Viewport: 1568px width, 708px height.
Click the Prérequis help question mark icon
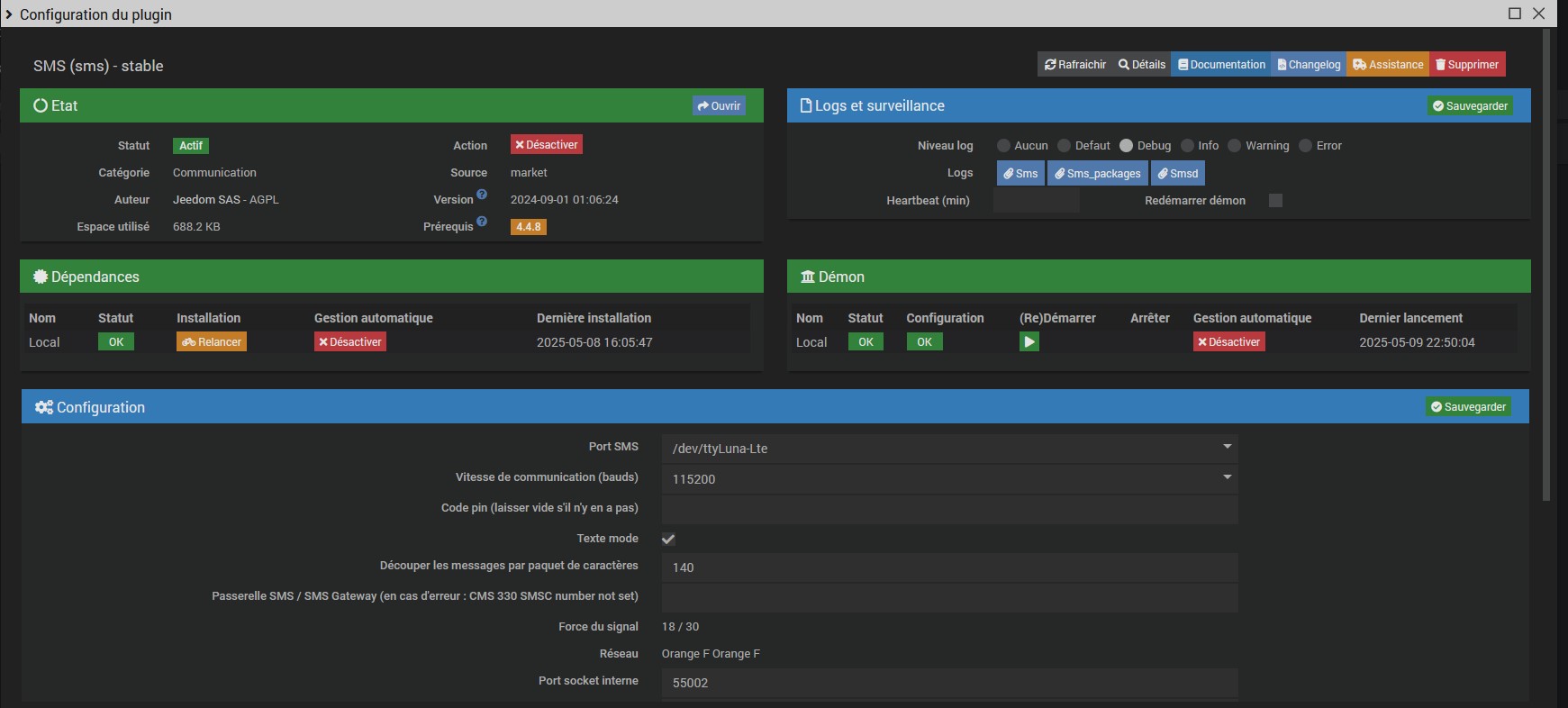[482, 222]
